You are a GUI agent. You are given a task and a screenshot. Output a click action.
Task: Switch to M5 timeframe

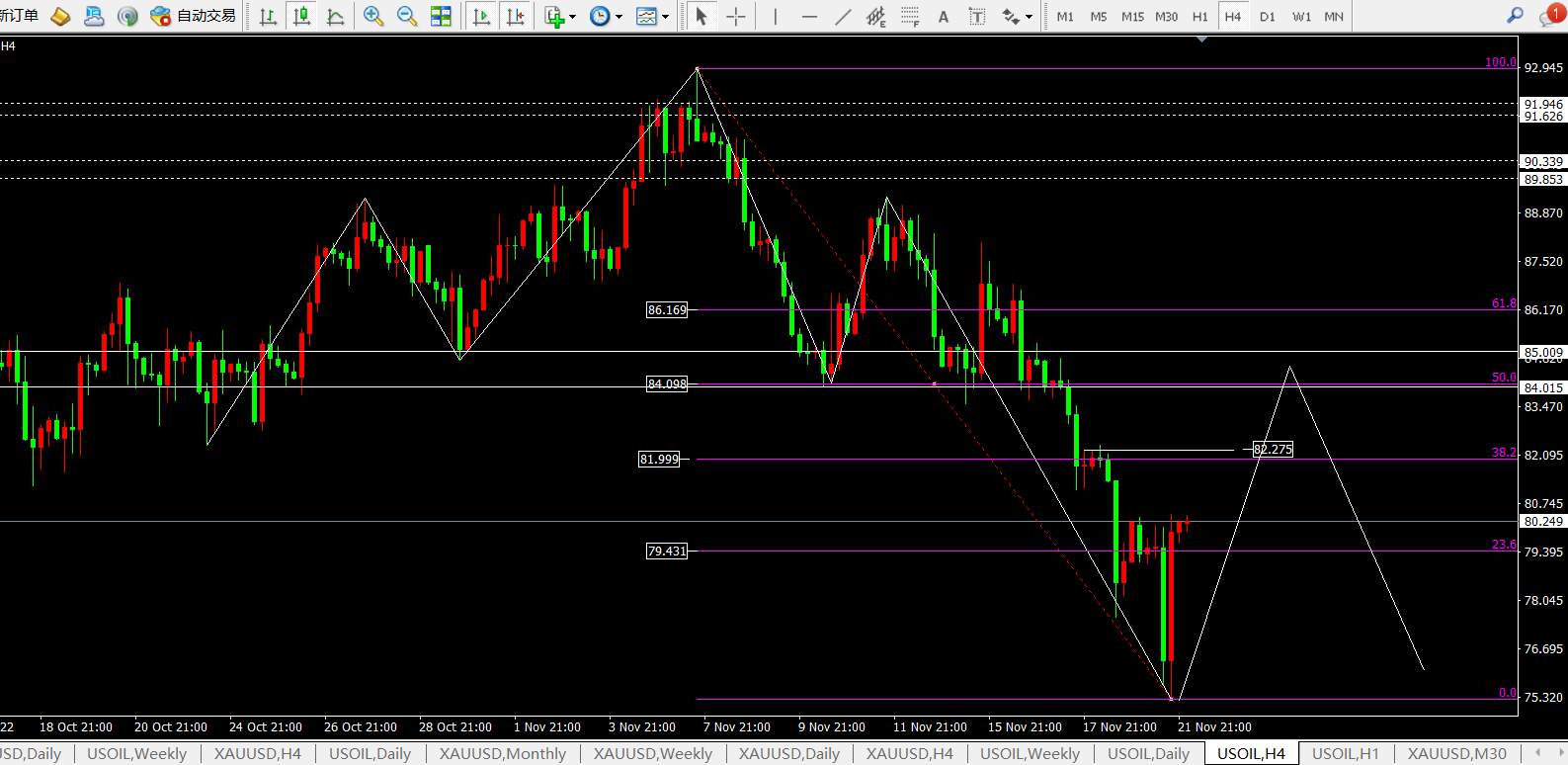pyautogui.click(x=1099, y=17)
